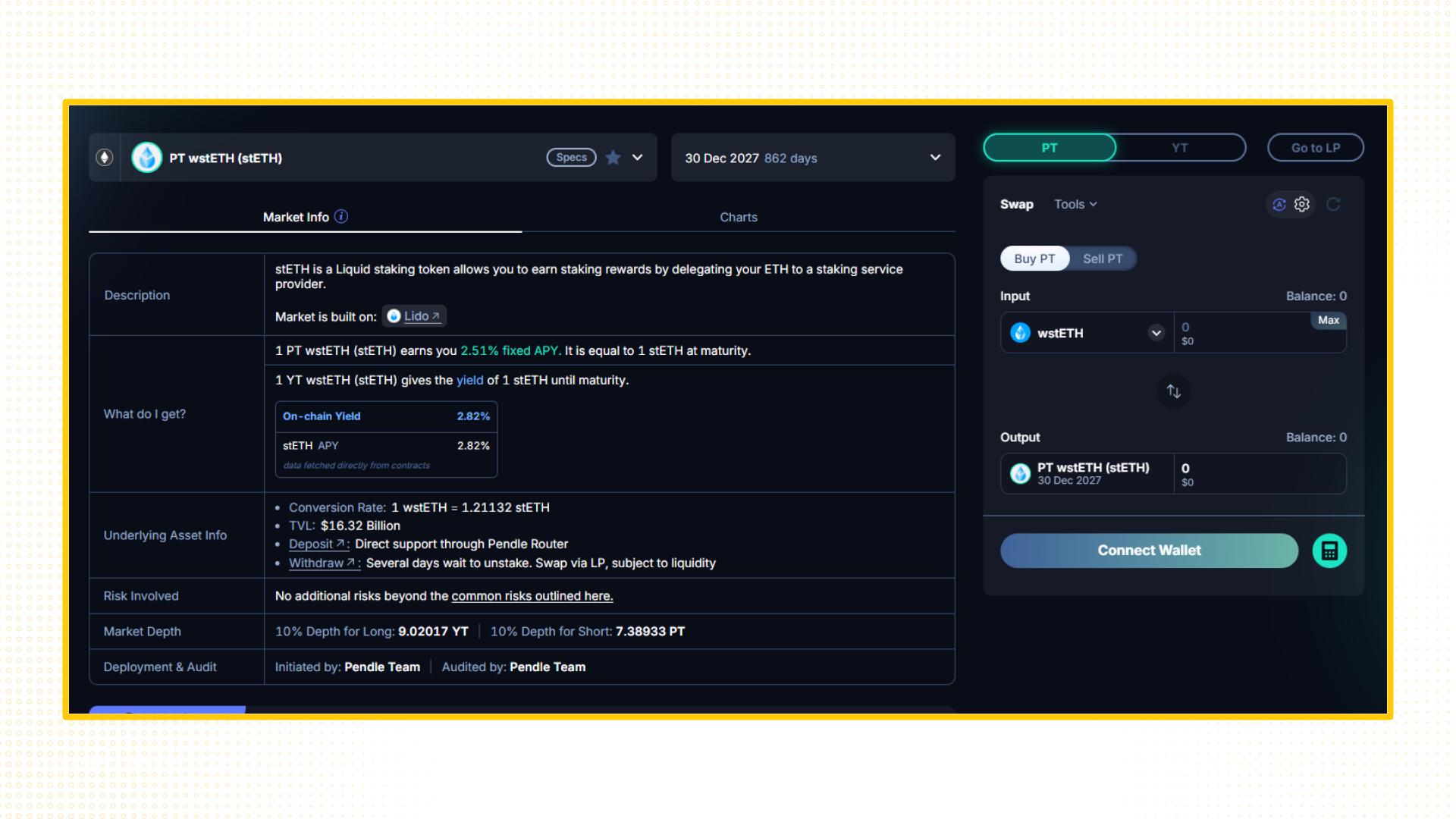This screenshot has height=819, width=1456.
Task: Click the input amount field
Action: coord(1244,332)
